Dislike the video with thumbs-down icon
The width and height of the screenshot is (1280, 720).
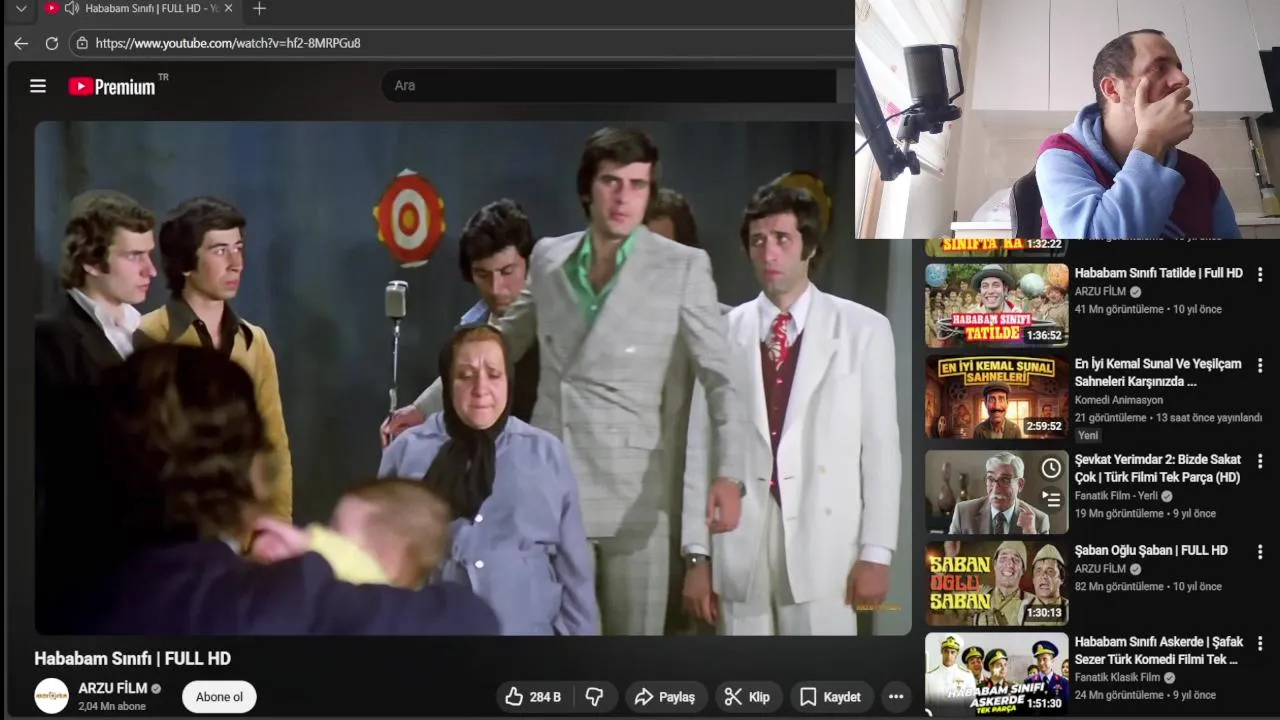click(594, 697)
